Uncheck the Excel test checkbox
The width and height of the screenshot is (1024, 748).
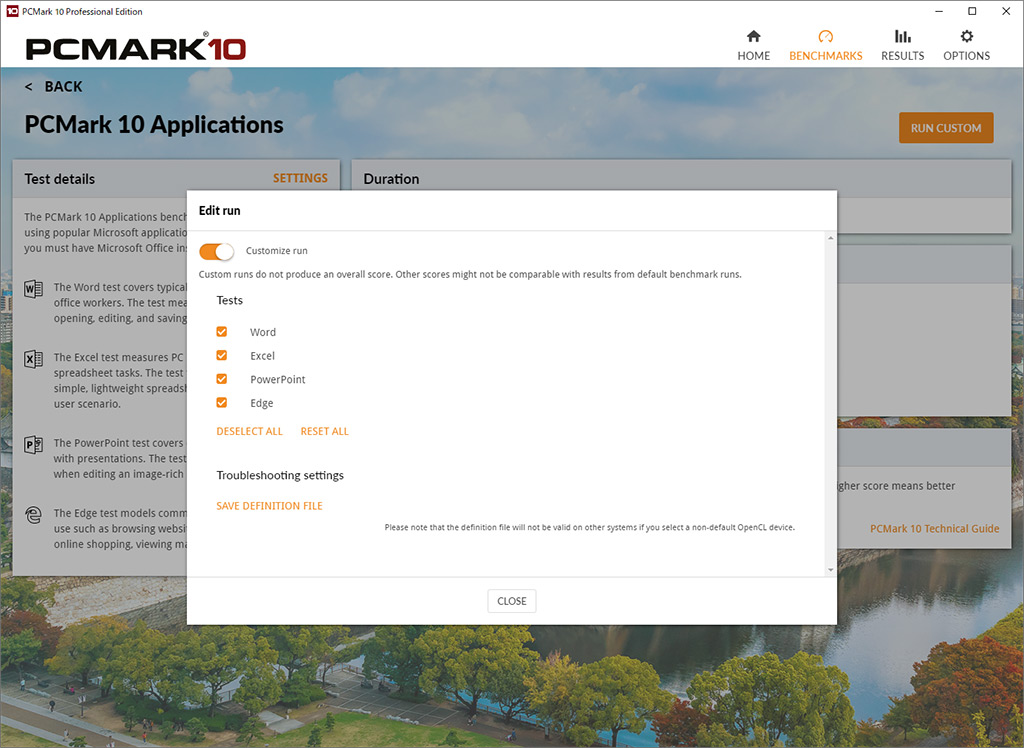point(222,355)
